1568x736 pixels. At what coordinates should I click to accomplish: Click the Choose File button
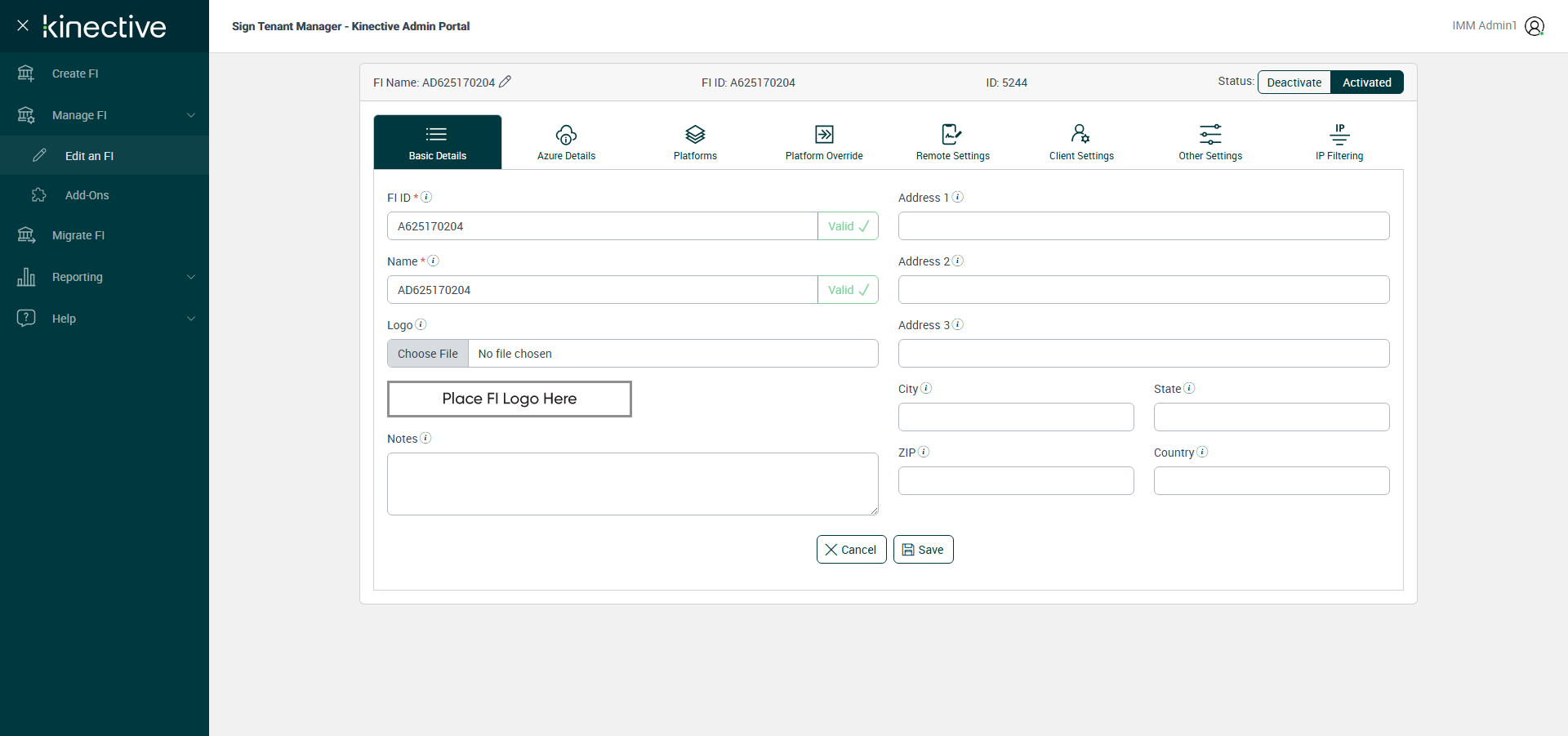pos(428,354)
